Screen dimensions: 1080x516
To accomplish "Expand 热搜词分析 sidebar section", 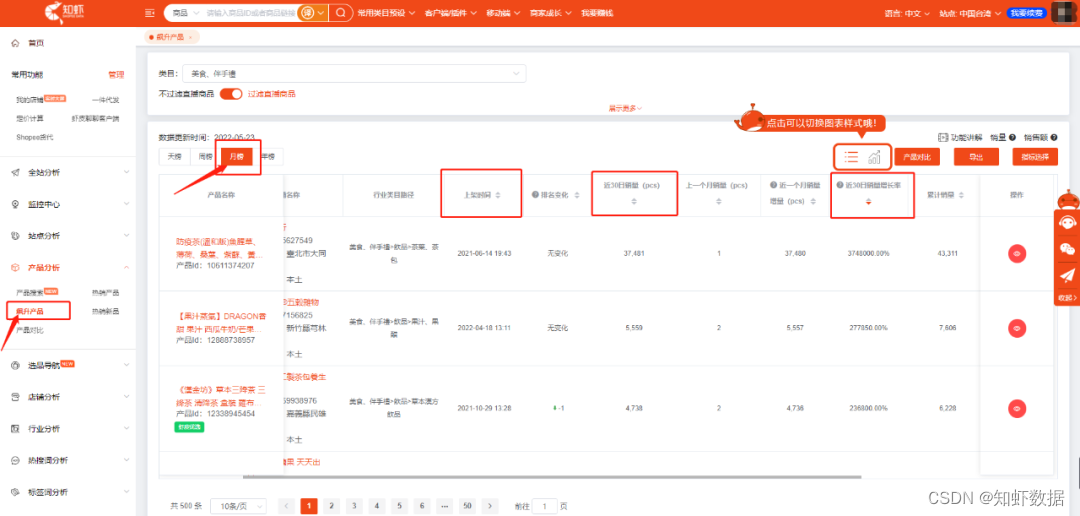I will pyautogui.click(x=70, y=460).
